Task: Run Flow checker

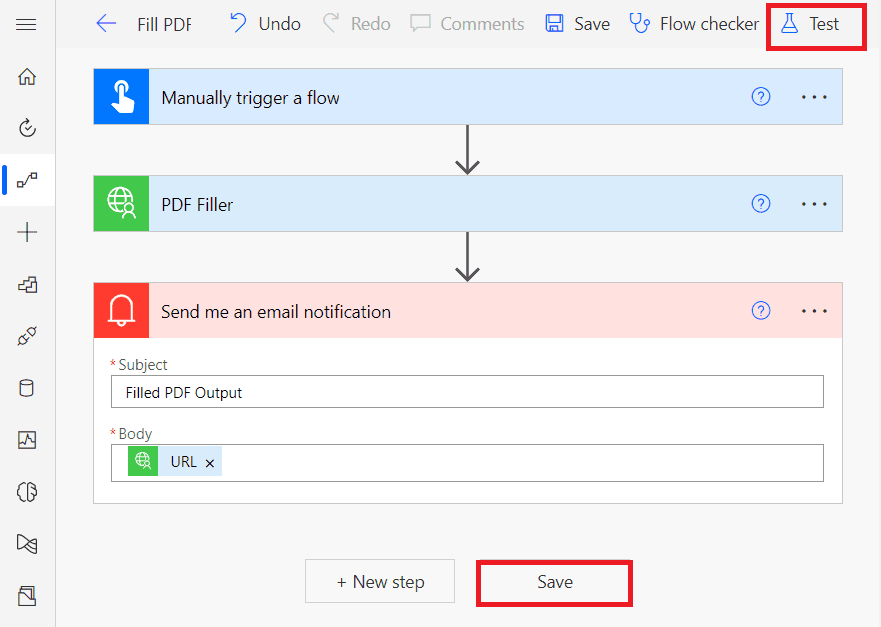Action: [x=694, y=23]
